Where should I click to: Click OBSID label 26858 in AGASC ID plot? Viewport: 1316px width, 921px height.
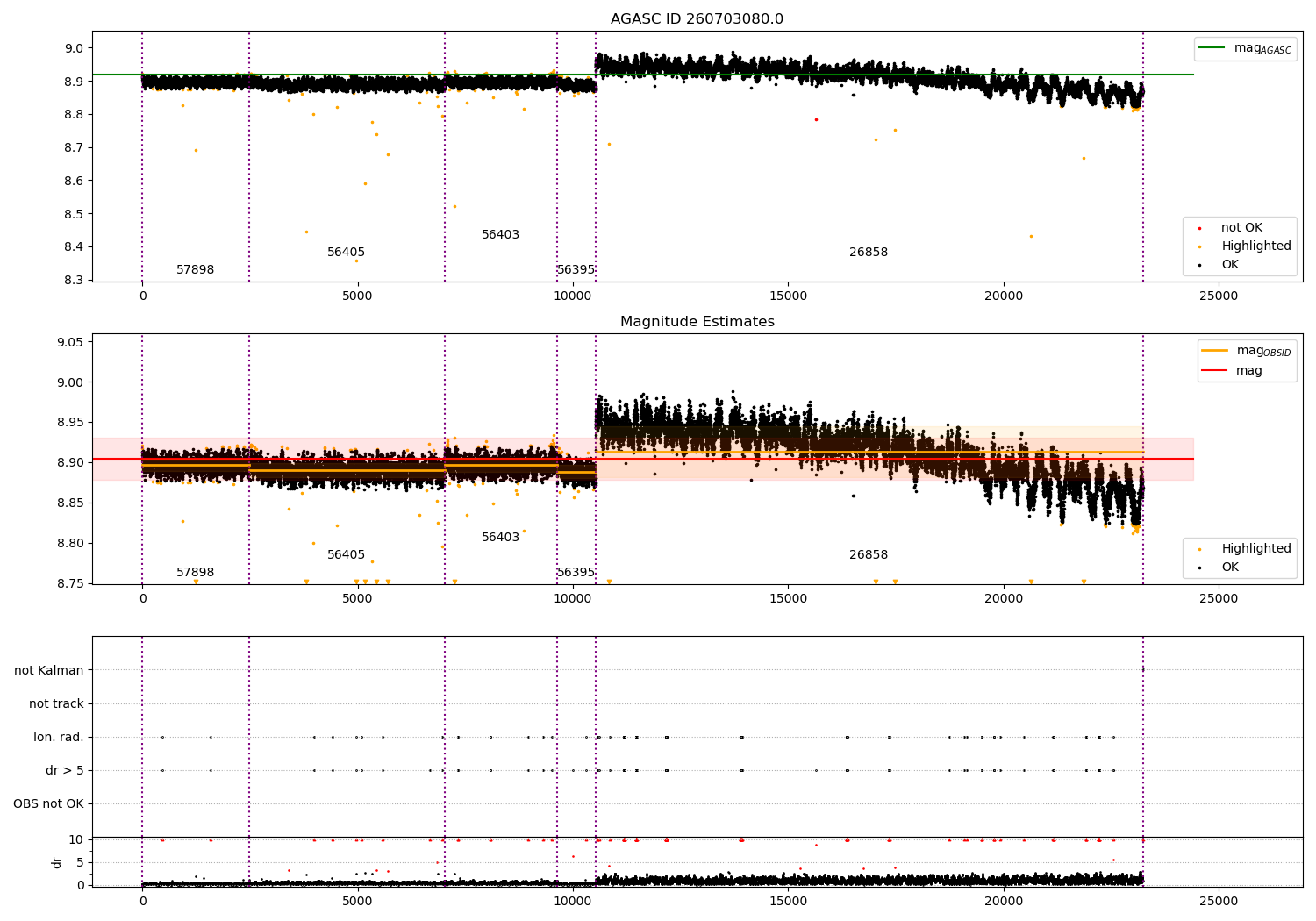tap(869, 253)
